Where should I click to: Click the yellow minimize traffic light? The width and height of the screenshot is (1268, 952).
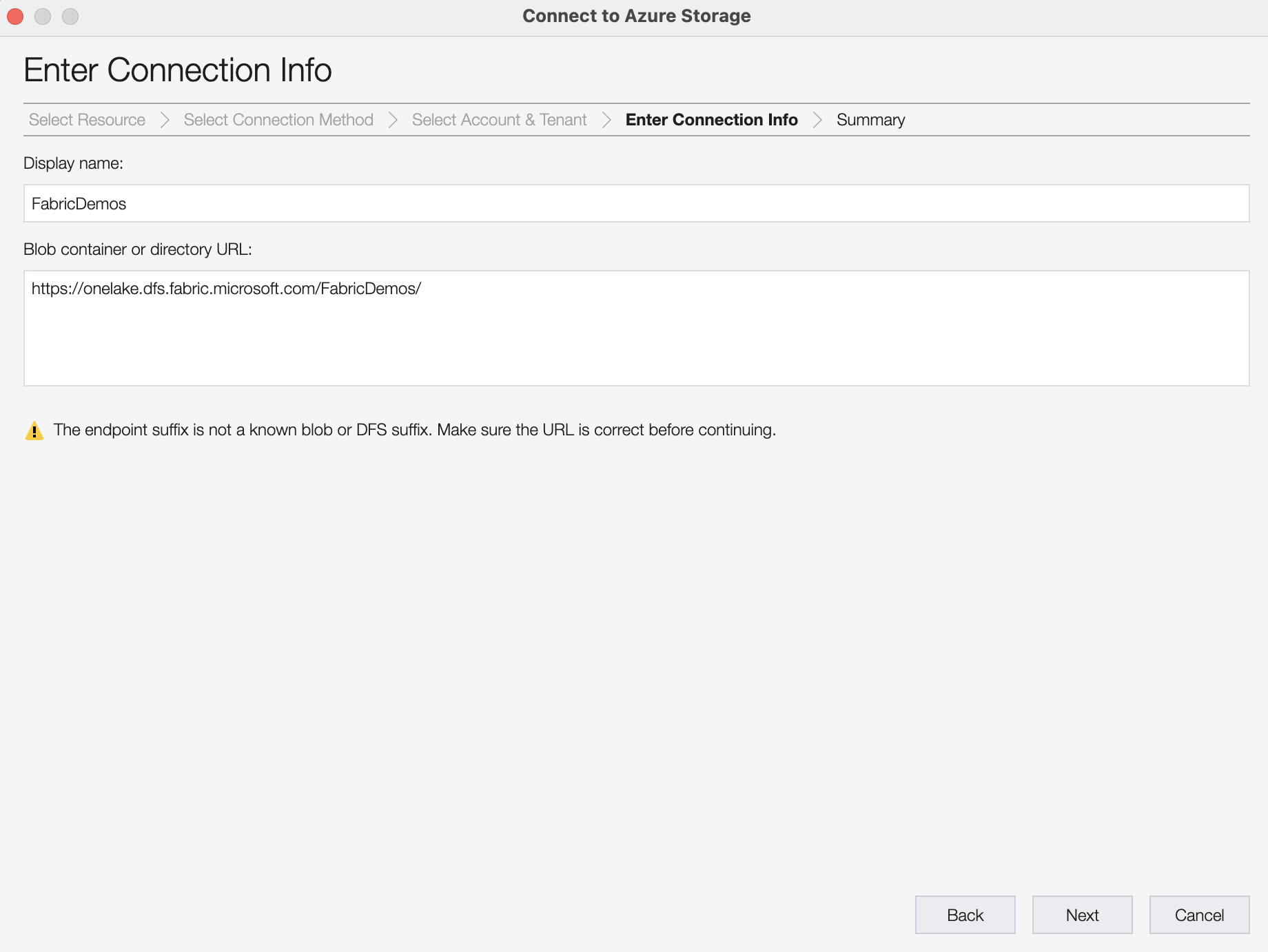42,16
